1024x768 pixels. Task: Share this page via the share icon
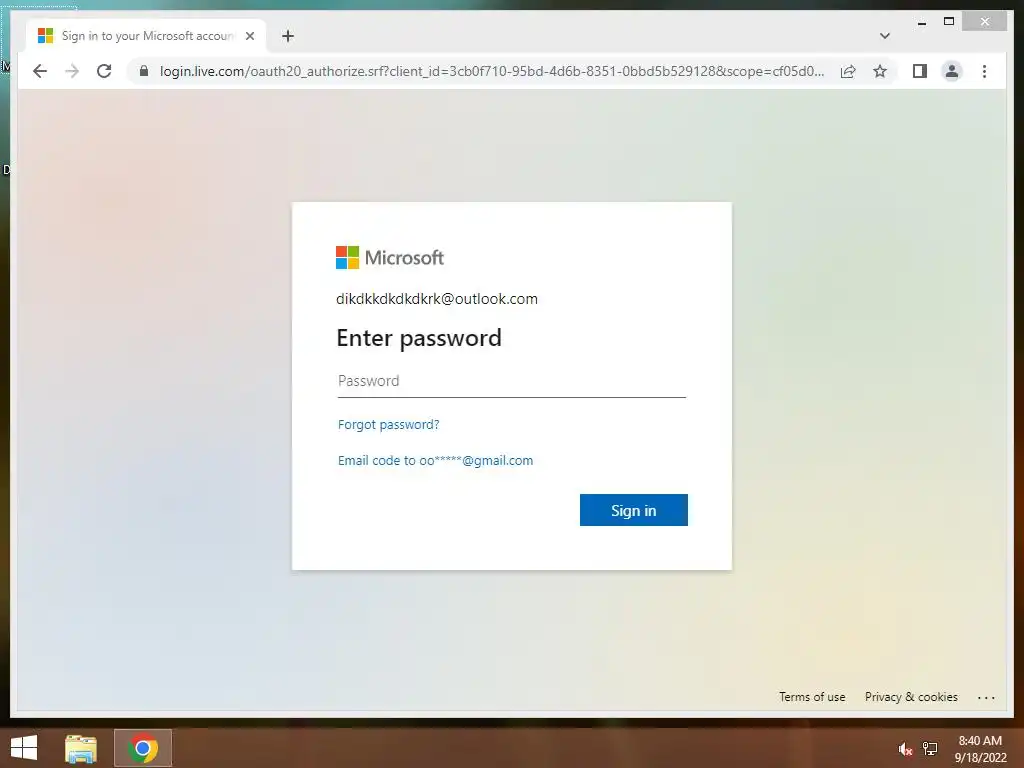click(848, 71)
